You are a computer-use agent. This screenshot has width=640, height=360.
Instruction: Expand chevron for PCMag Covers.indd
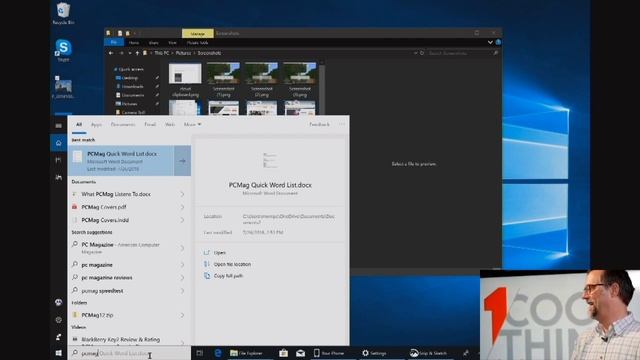click(x=182, y=220)
